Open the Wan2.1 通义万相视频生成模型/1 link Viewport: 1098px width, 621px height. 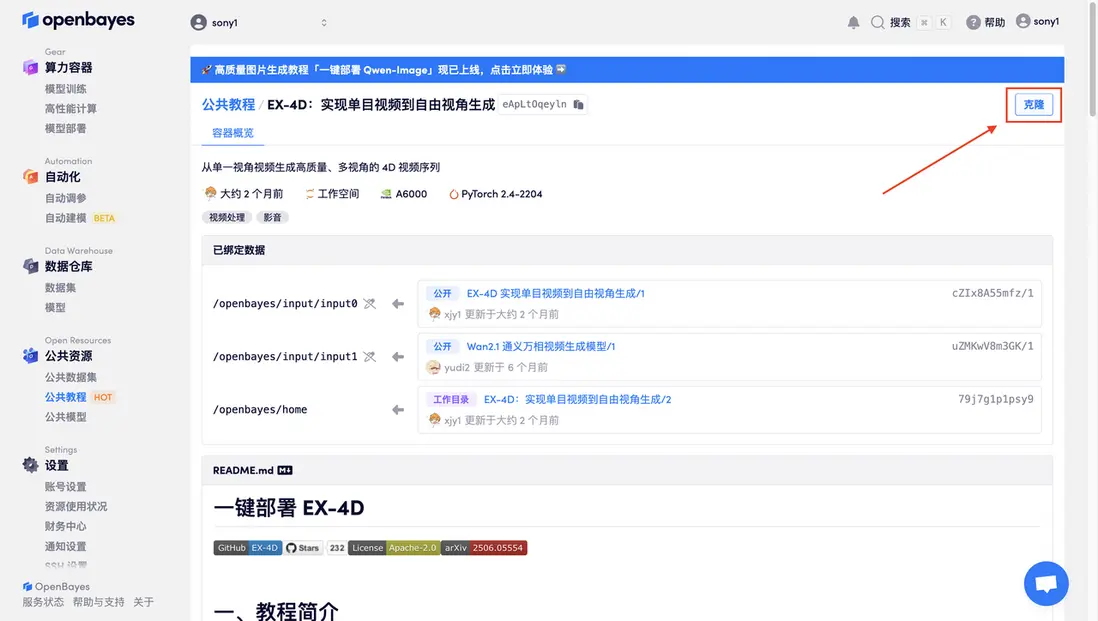pos(540,347)
